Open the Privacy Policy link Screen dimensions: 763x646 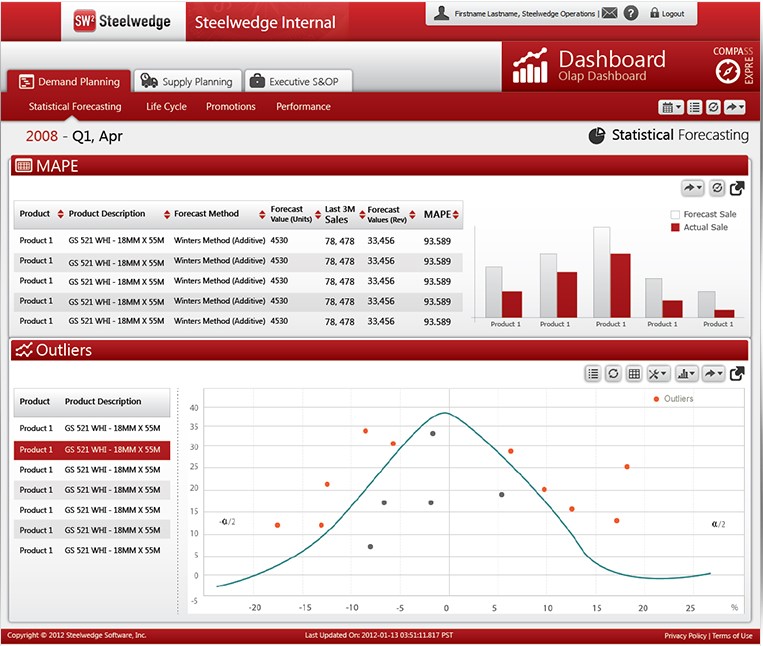tap(684, 636)
